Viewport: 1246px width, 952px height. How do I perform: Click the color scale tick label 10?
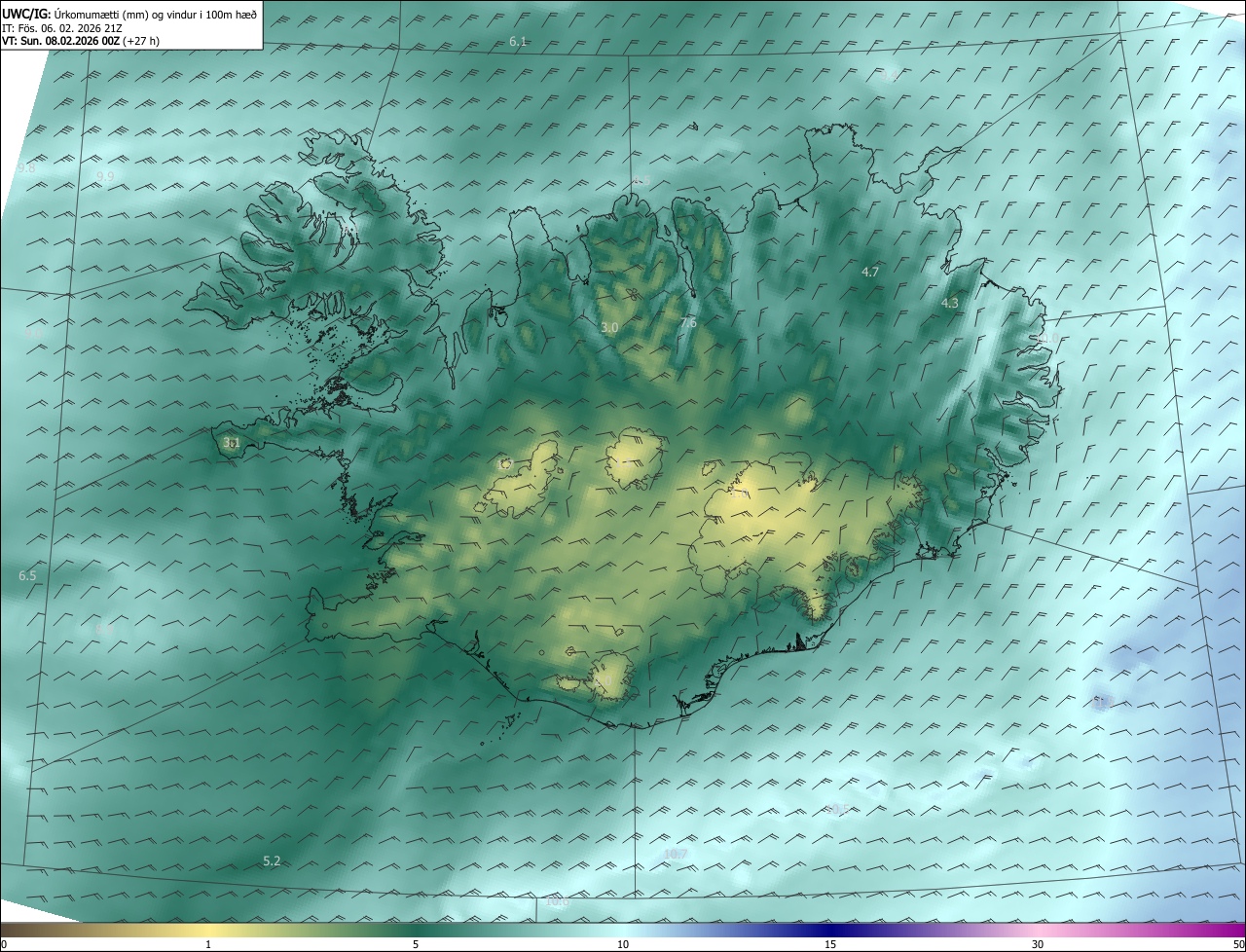pyautogui.click(x=623, y=944)
